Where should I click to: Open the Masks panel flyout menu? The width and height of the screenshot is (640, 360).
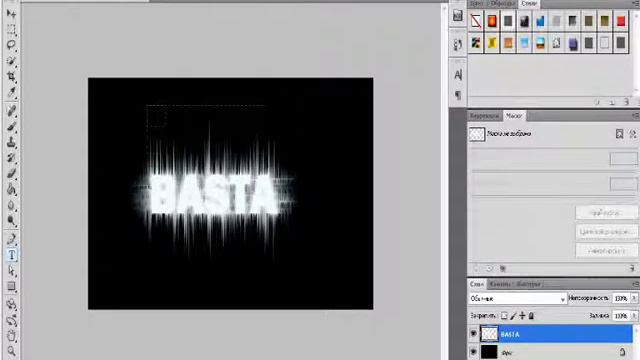(x=636, y=116)
